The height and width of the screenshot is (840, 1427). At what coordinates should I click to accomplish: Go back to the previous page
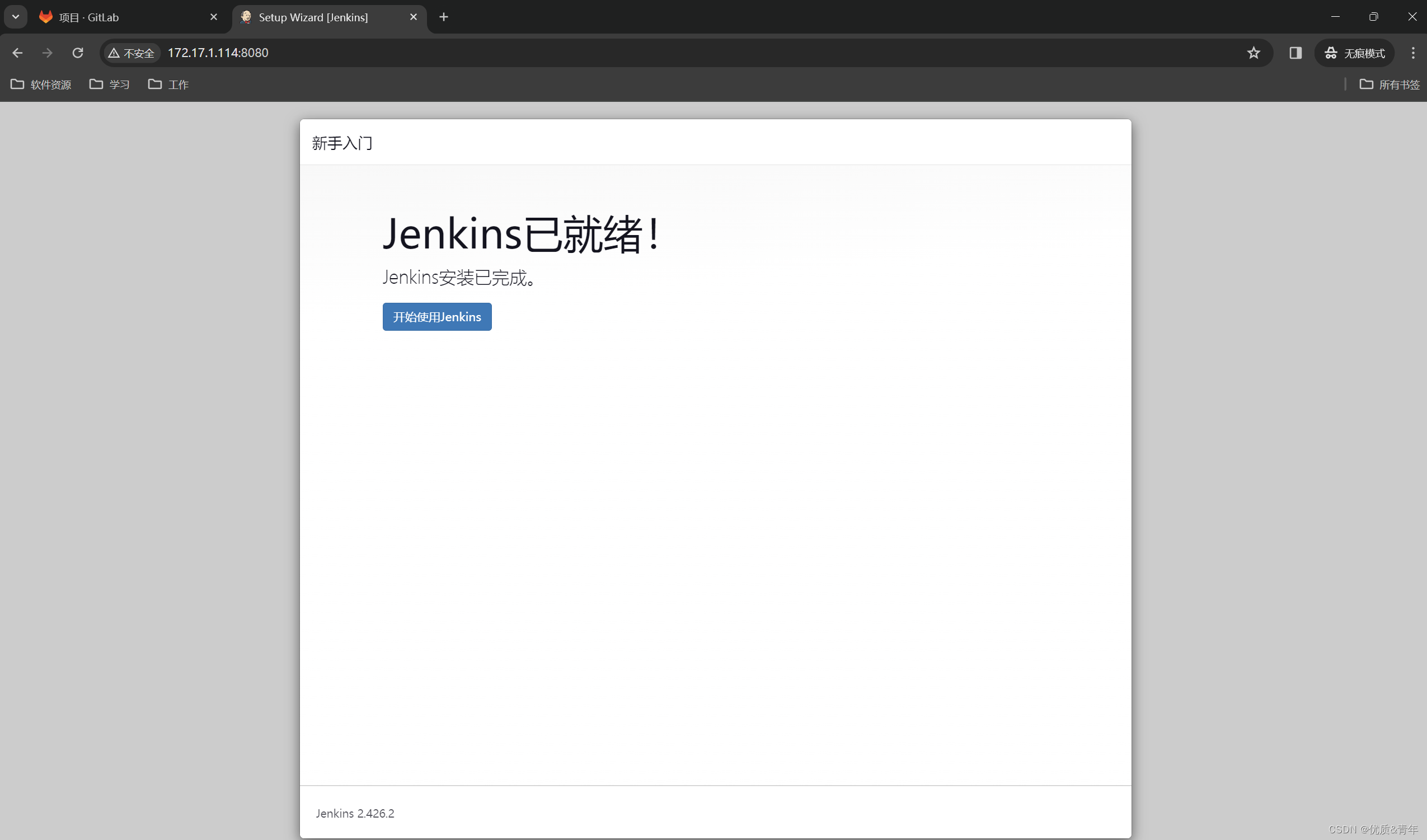(x=17, y=53)
